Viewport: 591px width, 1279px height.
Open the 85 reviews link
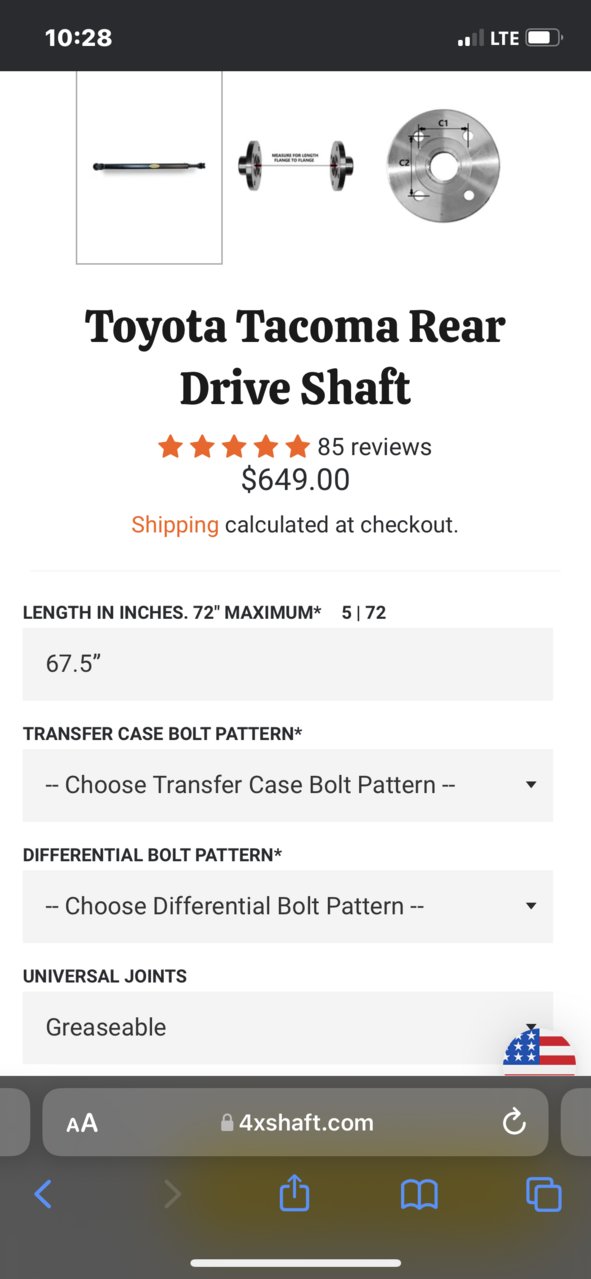click(x=374, y=447)
